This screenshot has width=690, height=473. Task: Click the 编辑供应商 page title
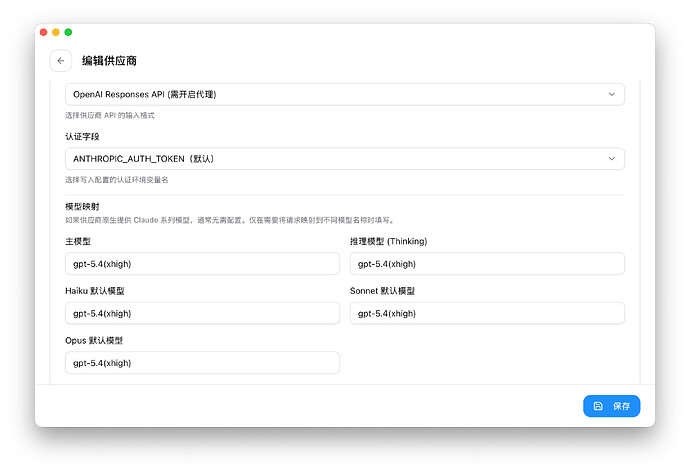coord(109,61)
